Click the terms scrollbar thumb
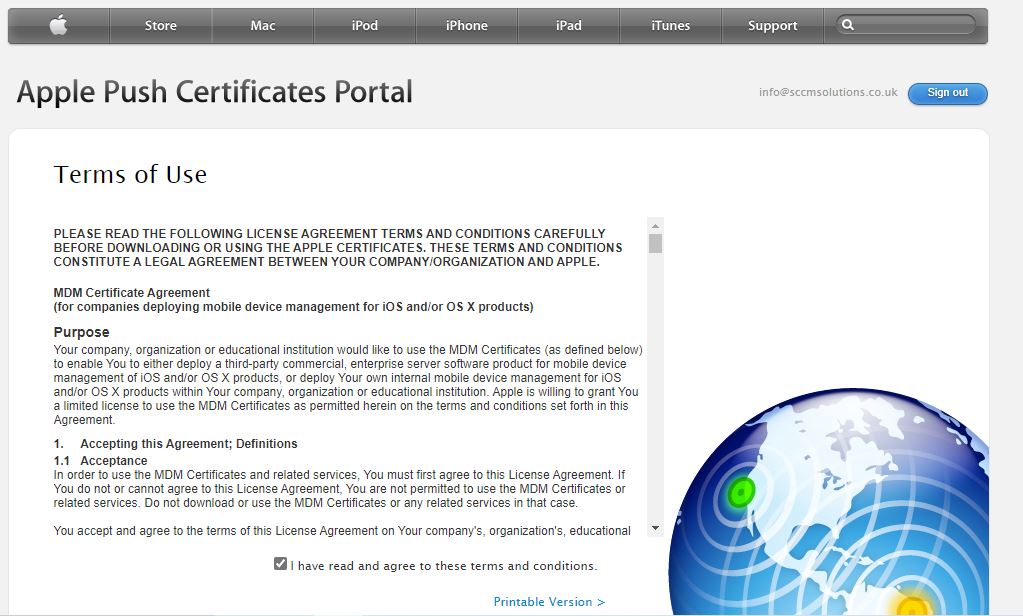Viewport: 1023px width, 616px height. pyautogui.click(x=655, y=243)
